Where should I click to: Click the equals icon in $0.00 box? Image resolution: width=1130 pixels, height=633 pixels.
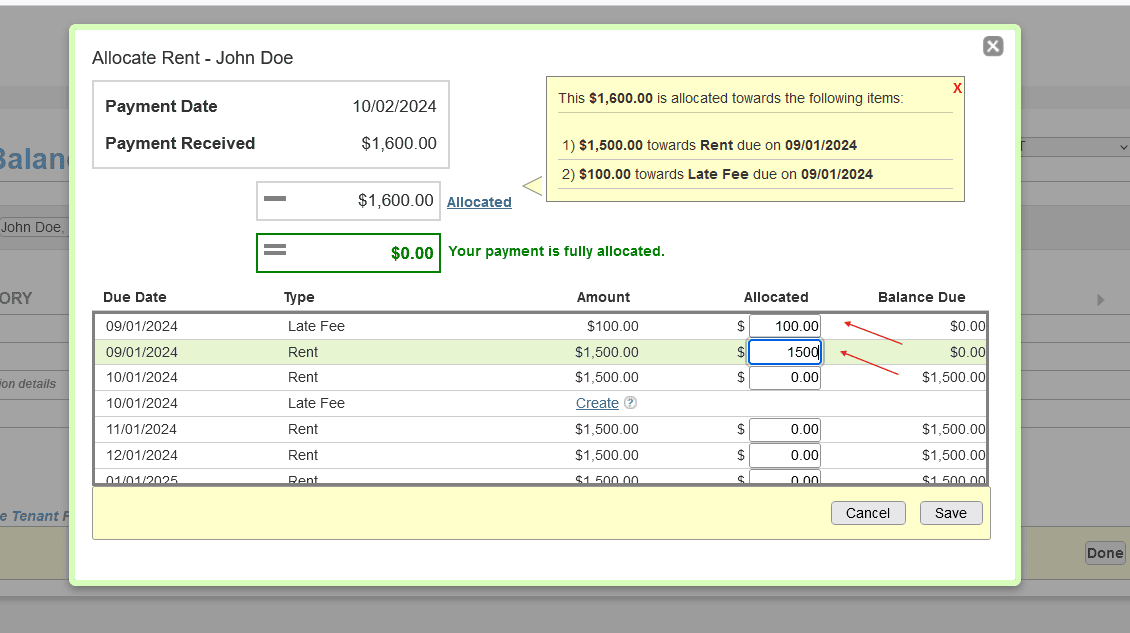pyautogui.click(x=275, y=250)
